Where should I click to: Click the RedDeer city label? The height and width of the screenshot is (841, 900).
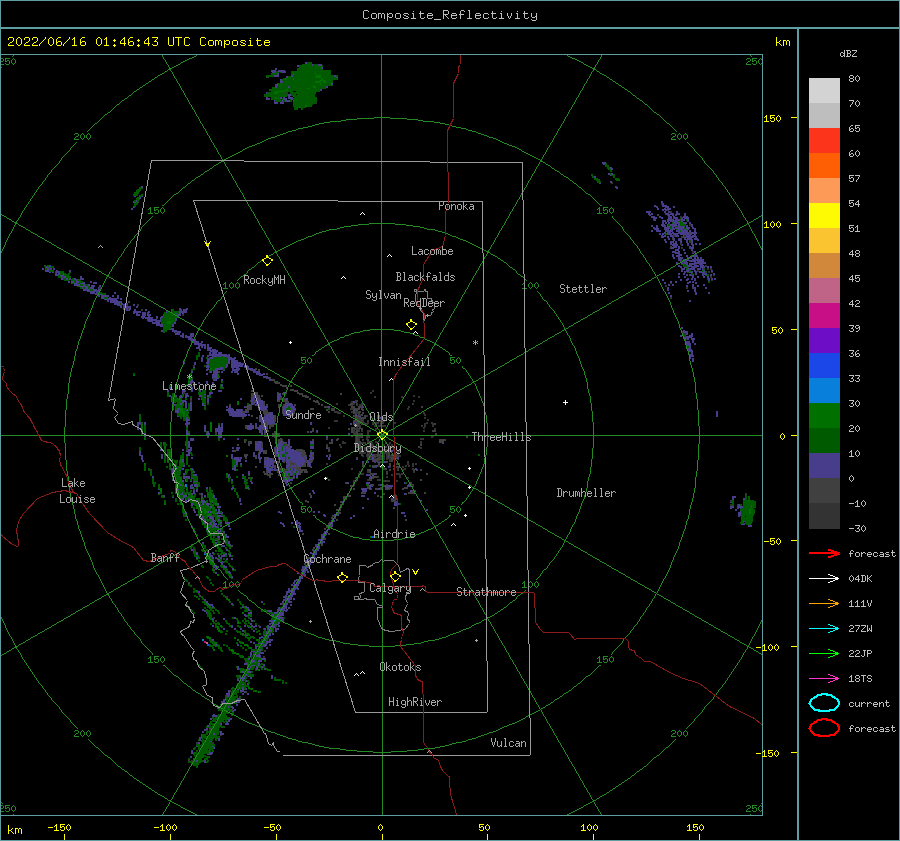tap(424, 303)
